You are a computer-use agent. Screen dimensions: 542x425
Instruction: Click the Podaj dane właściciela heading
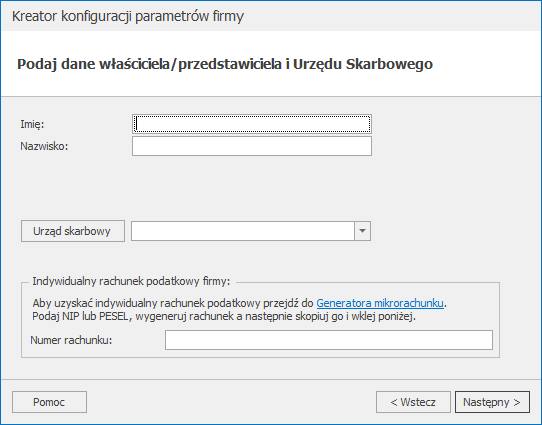tap(225, 64)
